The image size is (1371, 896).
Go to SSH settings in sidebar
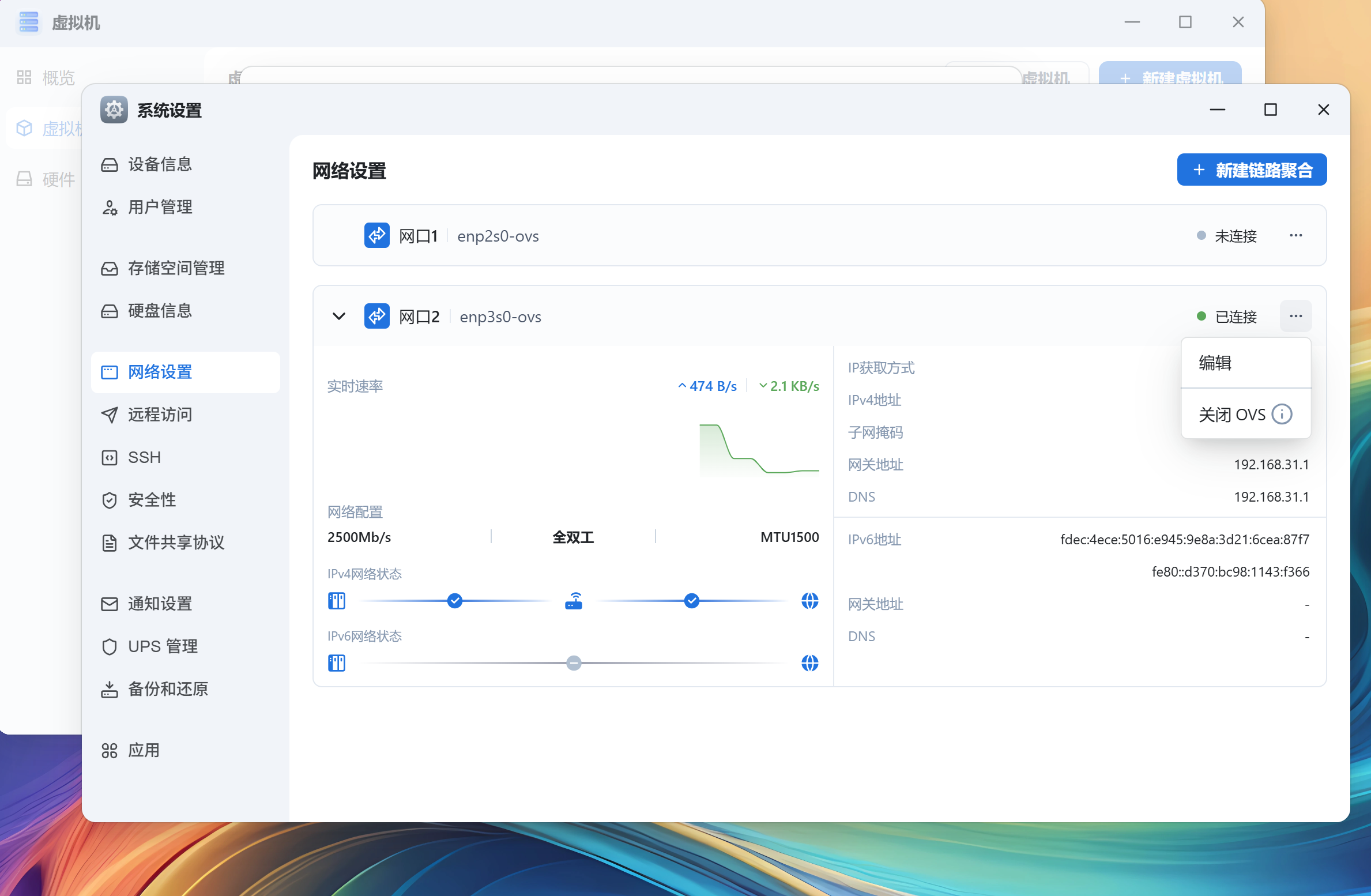pos(144,457)
